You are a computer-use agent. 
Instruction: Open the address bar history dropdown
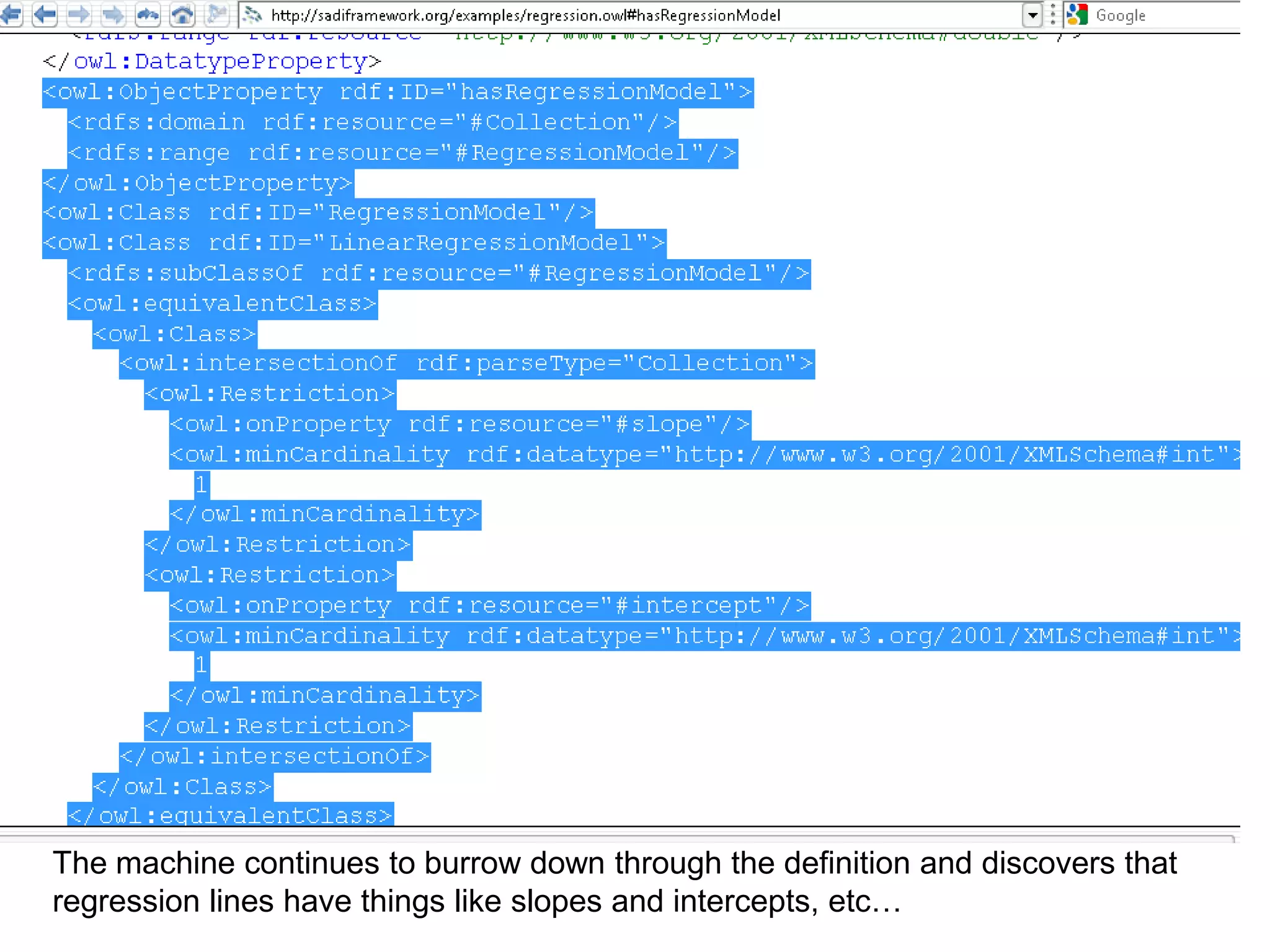pyautogui.click(x=1032, y=15)
